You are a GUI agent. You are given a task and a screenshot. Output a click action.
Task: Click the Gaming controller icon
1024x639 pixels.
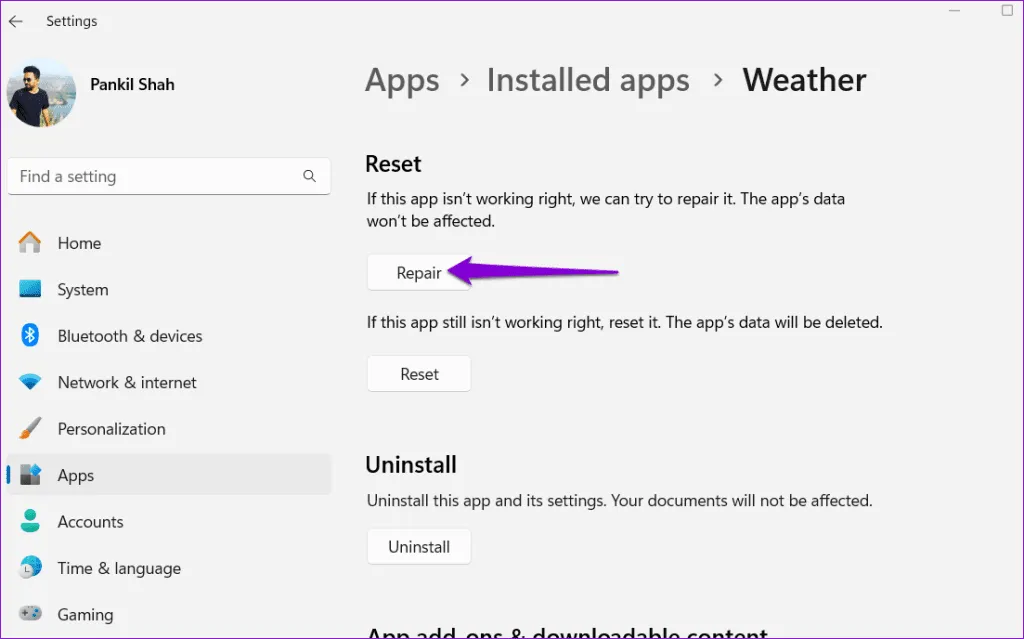coord(30,614)
